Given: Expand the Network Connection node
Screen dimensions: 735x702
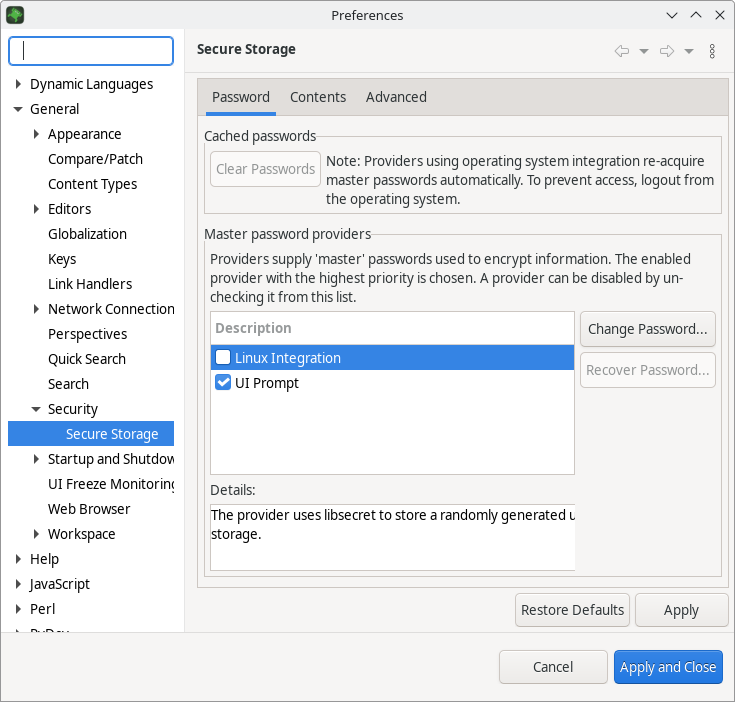Looking at the screenshot, I should pos(36,309).
